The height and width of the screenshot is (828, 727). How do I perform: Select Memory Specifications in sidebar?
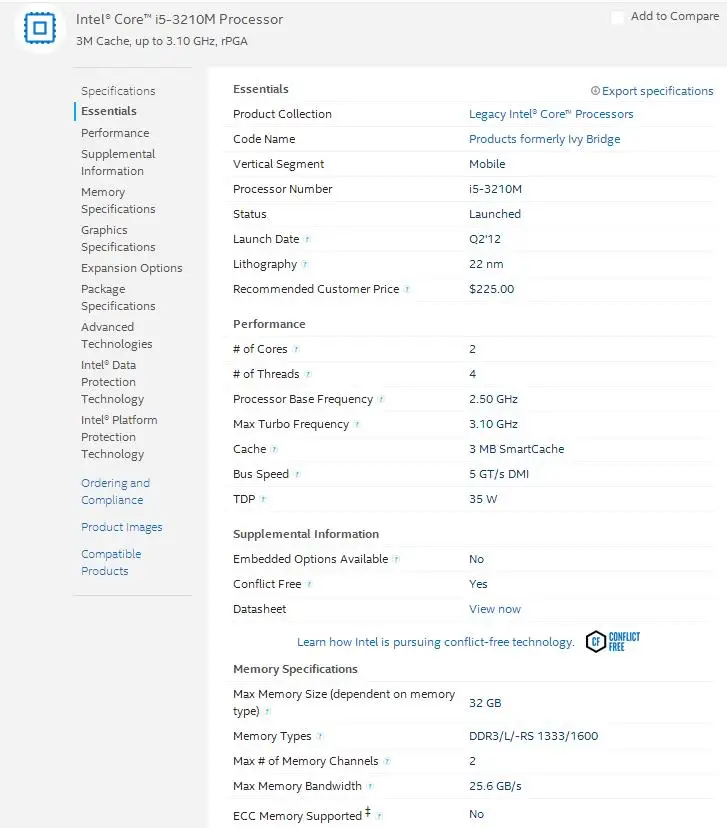[x=118, y=201]
